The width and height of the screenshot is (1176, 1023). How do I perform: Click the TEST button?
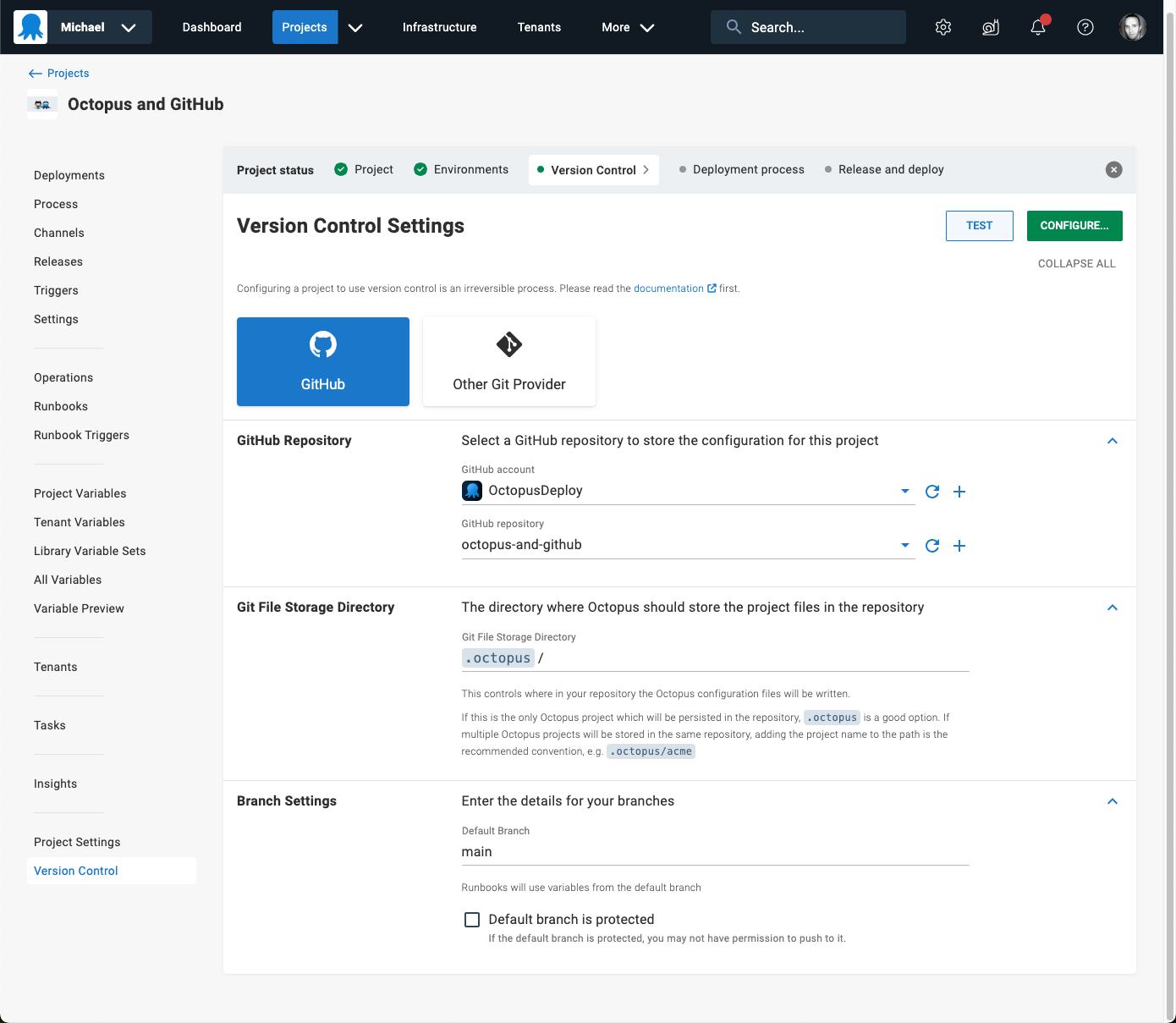979,225
